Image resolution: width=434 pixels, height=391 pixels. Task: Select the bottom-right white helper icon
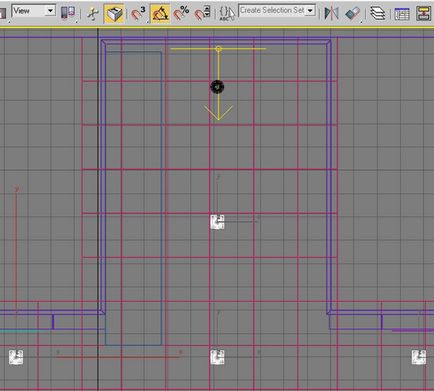point(419,357)
